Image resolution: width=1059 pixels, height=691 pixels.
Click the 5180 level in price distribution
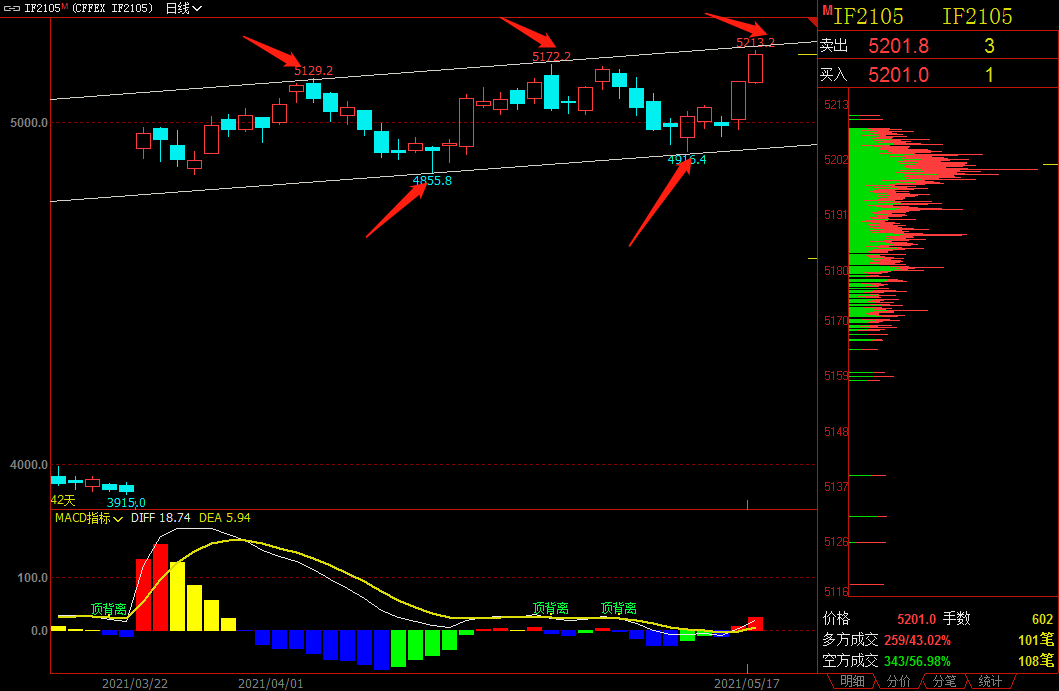click(x=836, y=271)
